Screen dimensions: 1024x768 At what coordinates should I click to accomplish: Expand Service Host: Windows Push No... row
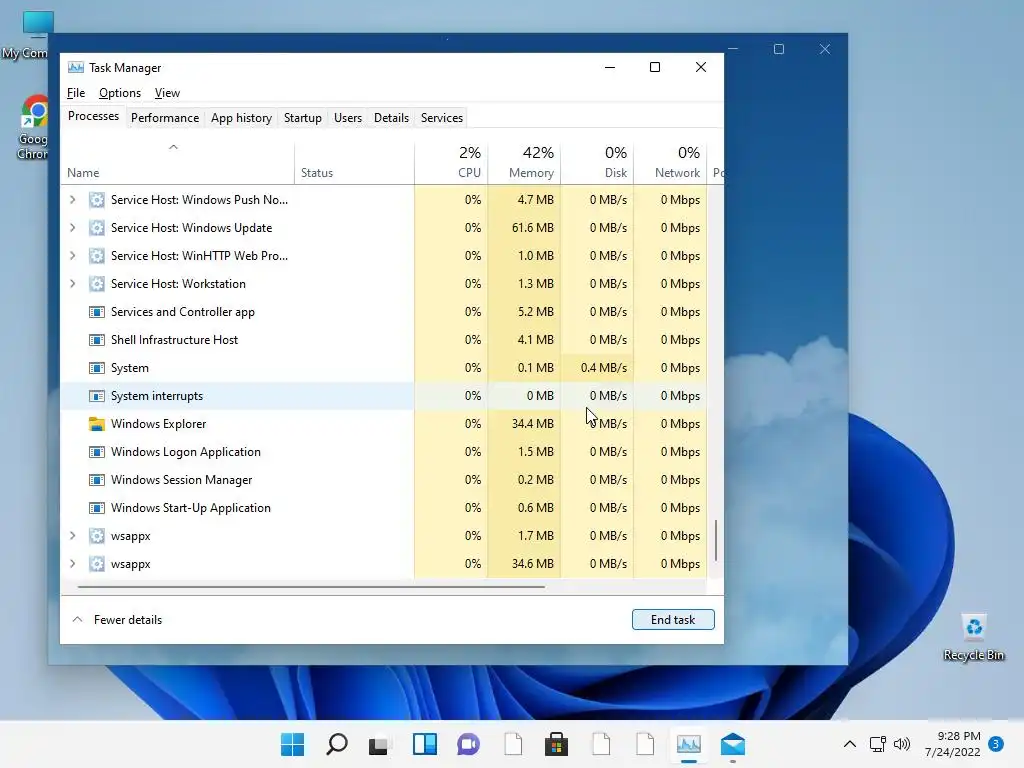point(72,200)
